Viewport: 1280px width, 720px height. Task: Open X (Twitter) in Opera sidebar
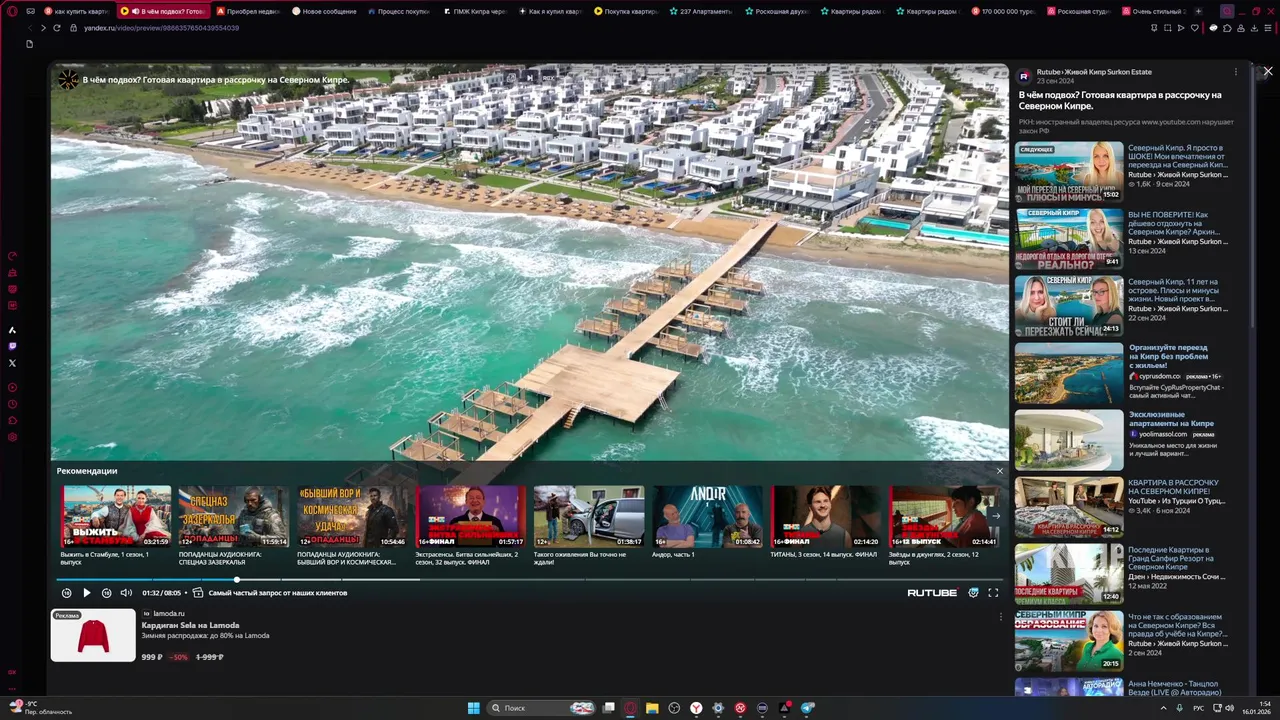click(12, 363)
